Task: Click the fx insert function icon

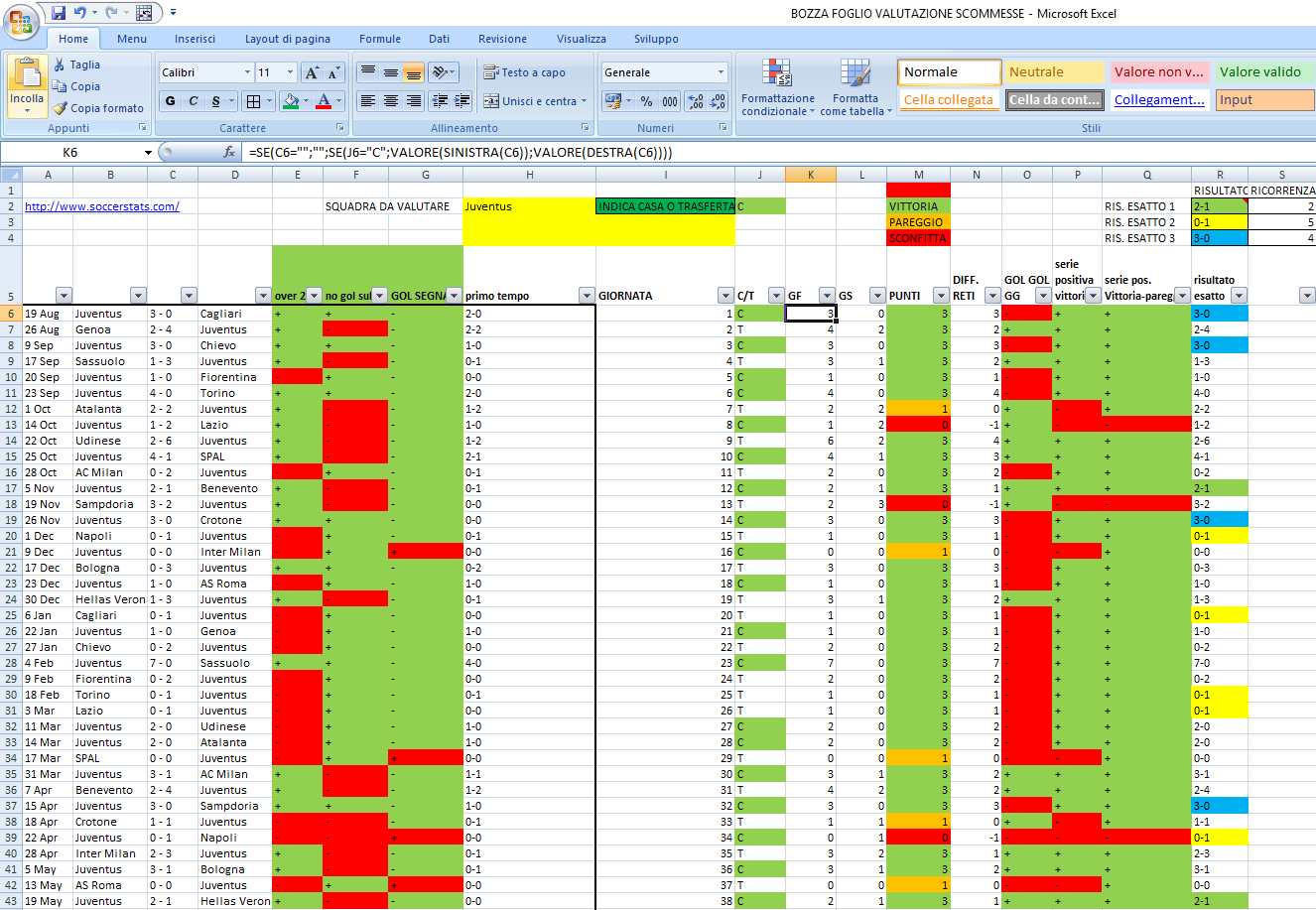Action: tap(229, 152)
